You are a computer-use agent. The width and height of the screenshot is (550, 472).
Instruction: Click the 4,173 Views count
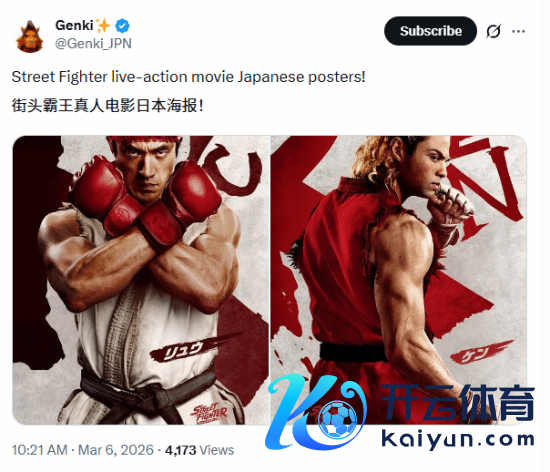coord(199,450)
